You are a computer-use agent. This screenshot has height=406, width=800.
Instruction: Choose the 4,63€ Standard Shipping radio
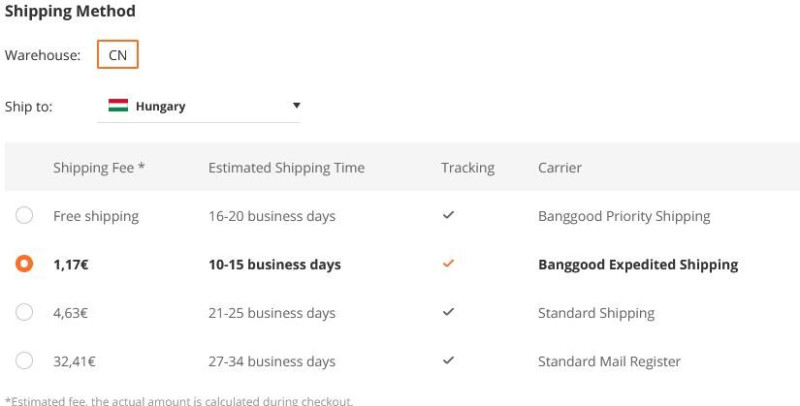tap(24, 312)
